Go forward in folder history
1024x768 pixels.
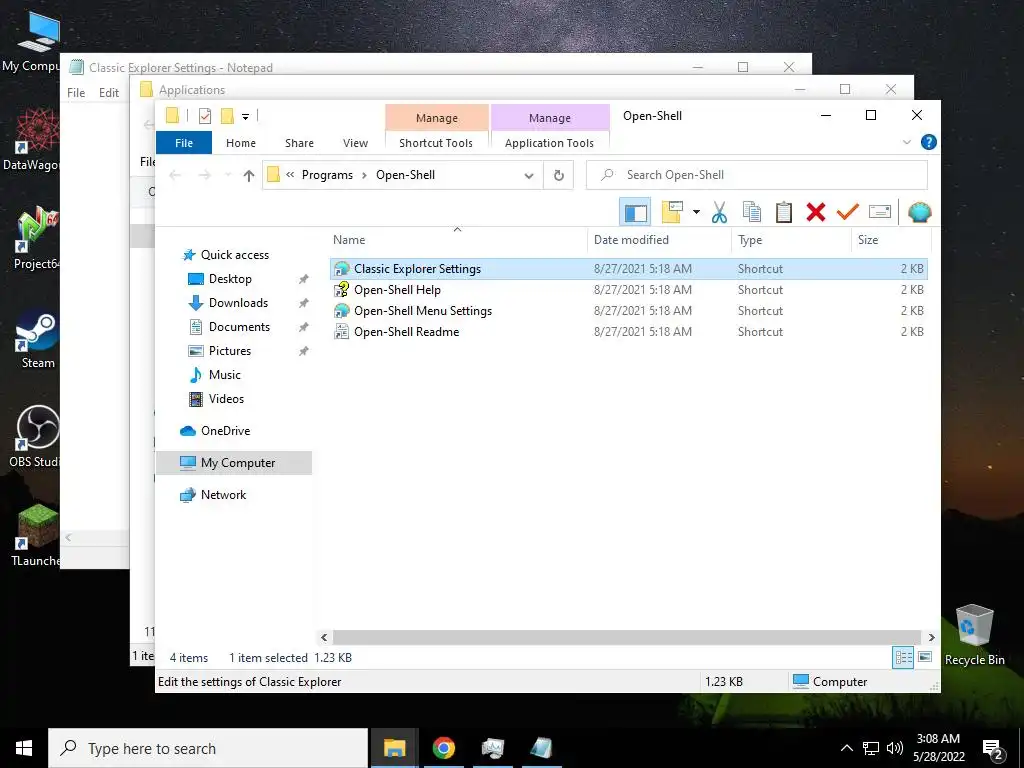click(x=204, y=175)
